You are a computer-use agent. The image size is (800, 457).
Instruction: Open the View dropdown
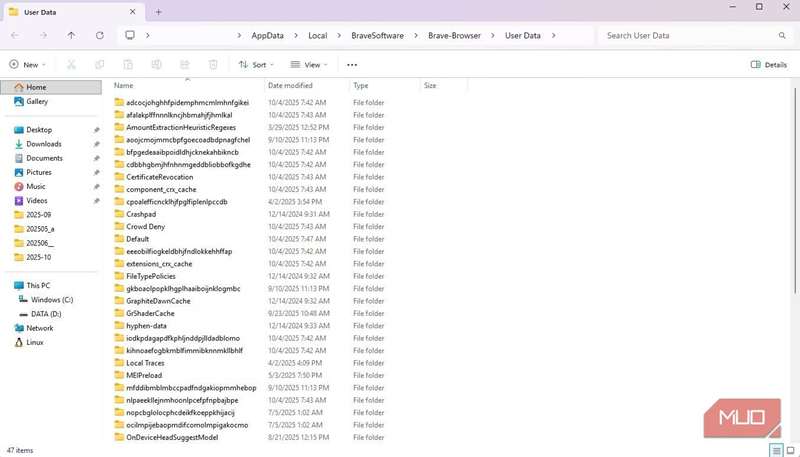(309, 64)
